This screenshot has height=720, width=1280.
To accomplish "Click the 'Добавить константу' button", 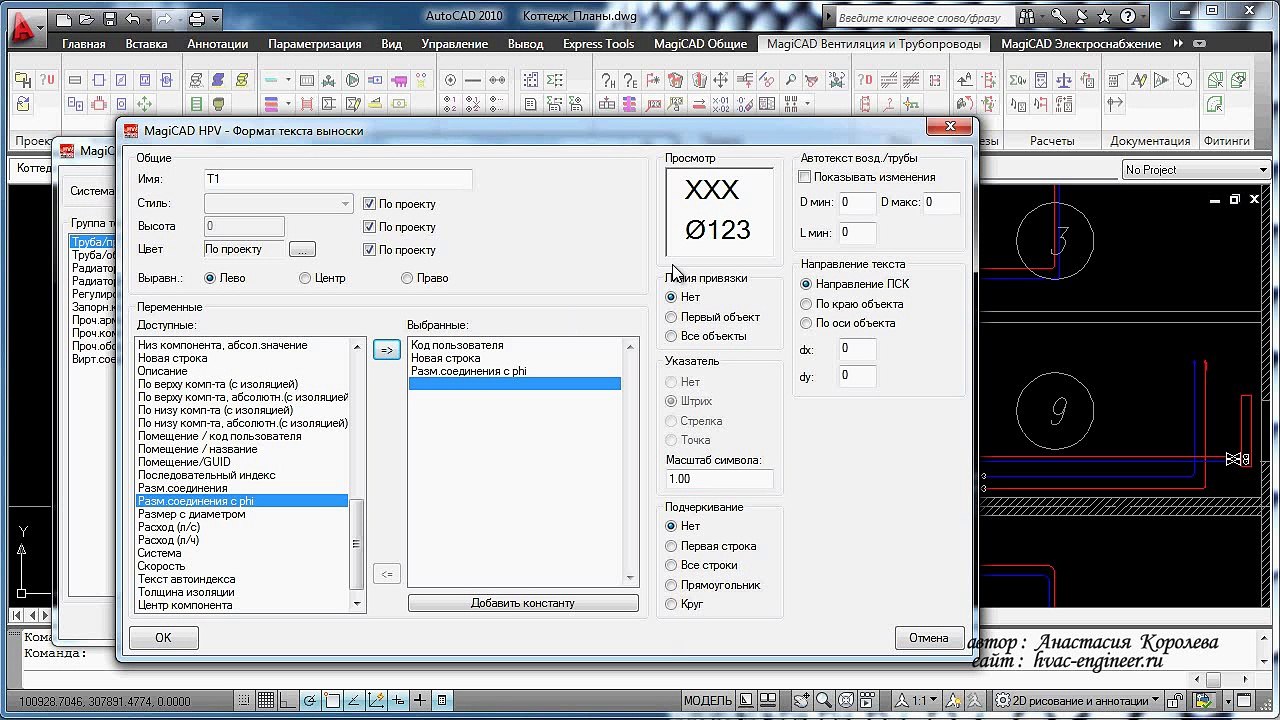I will (x=523, y=603).
